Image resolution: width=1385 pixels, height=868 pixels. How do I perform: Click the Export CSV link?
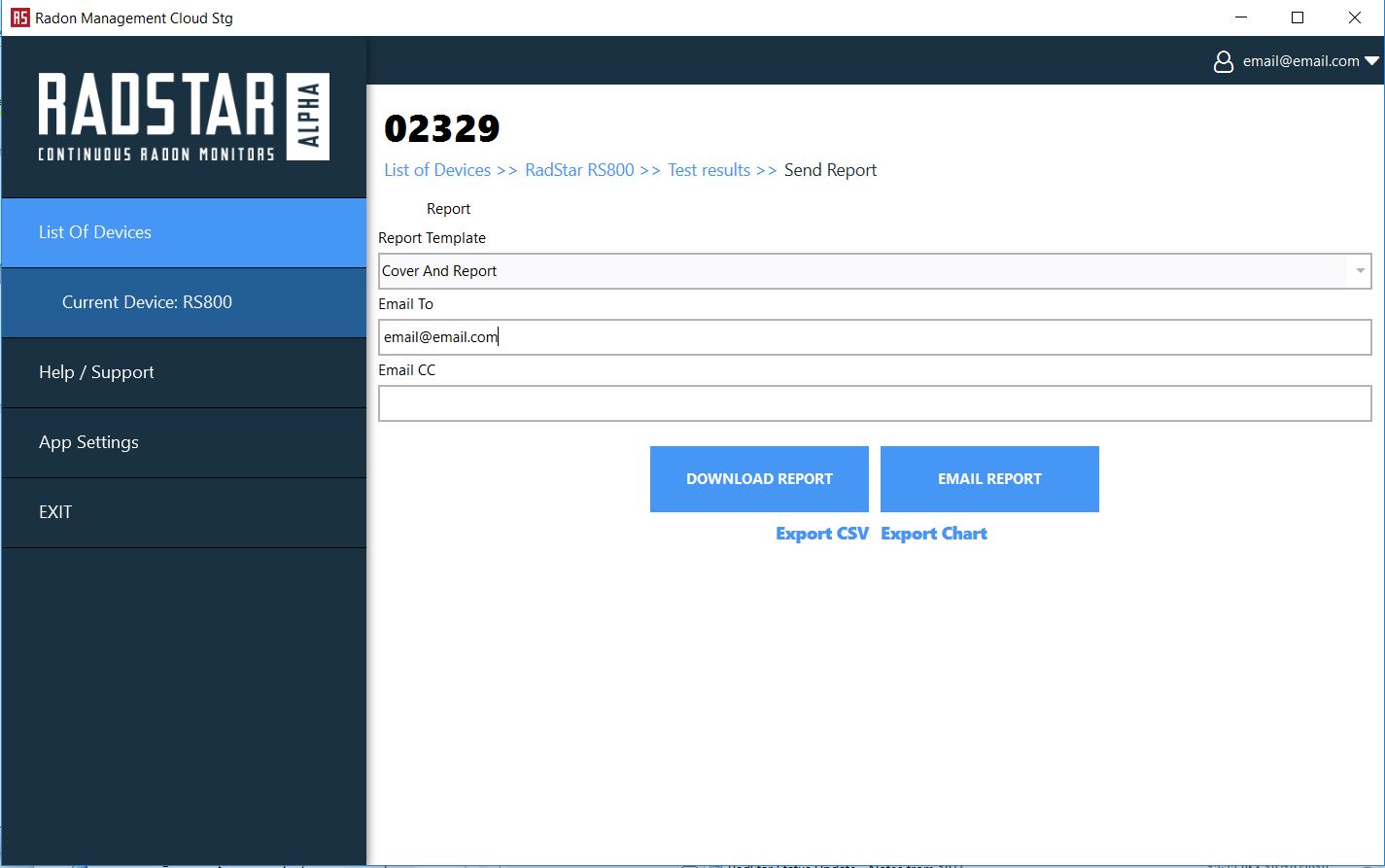(821, 533)
